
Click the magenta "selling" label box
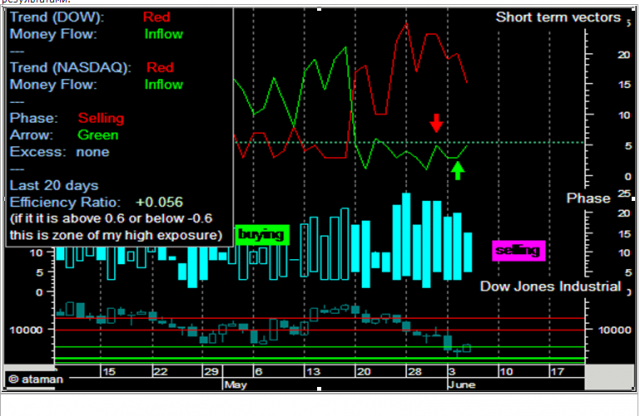[x=518, y=251]
